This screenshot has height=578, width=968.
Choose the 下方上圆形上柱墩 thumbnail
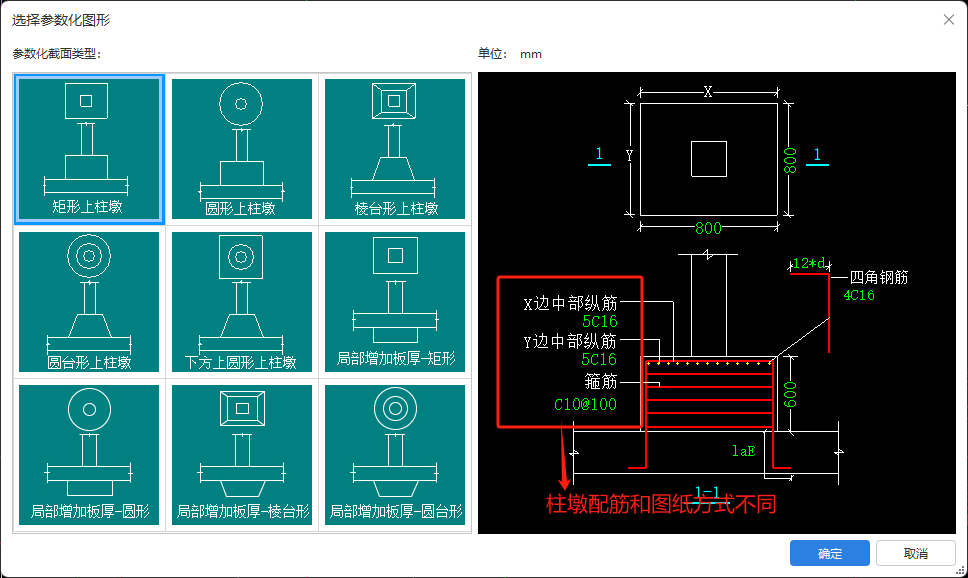pos(242,302)
